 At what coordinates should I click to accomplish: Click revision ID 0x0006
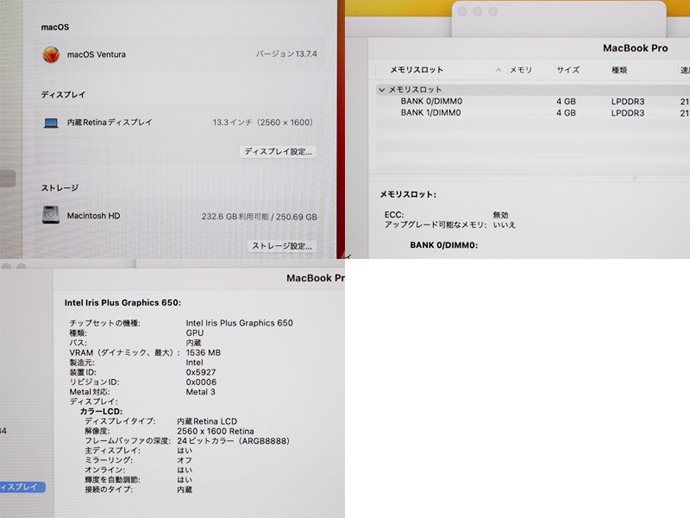201,382
